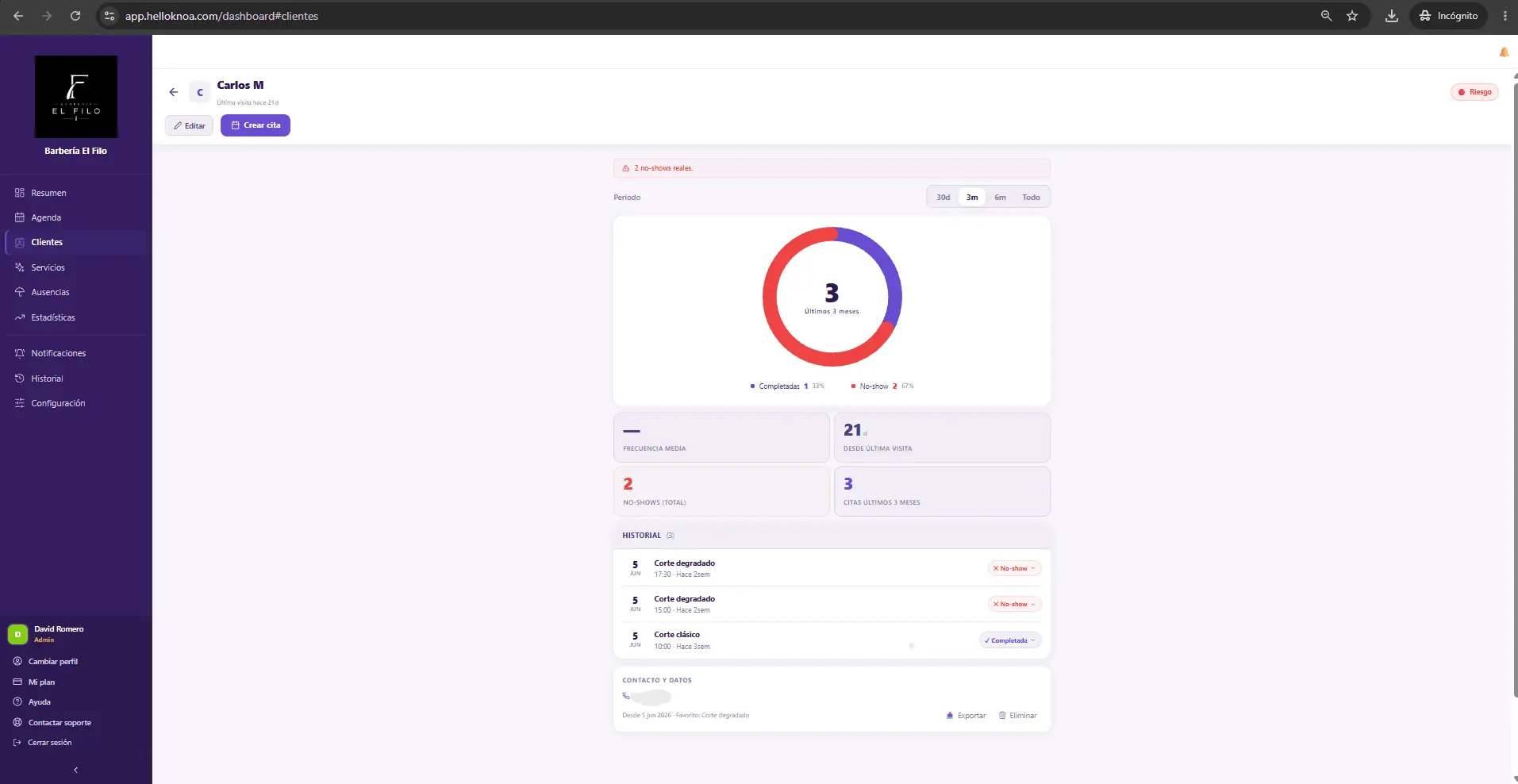Click the Citas últimos 3 meses card
This screenshot has width=1518, height=784.
942,491
